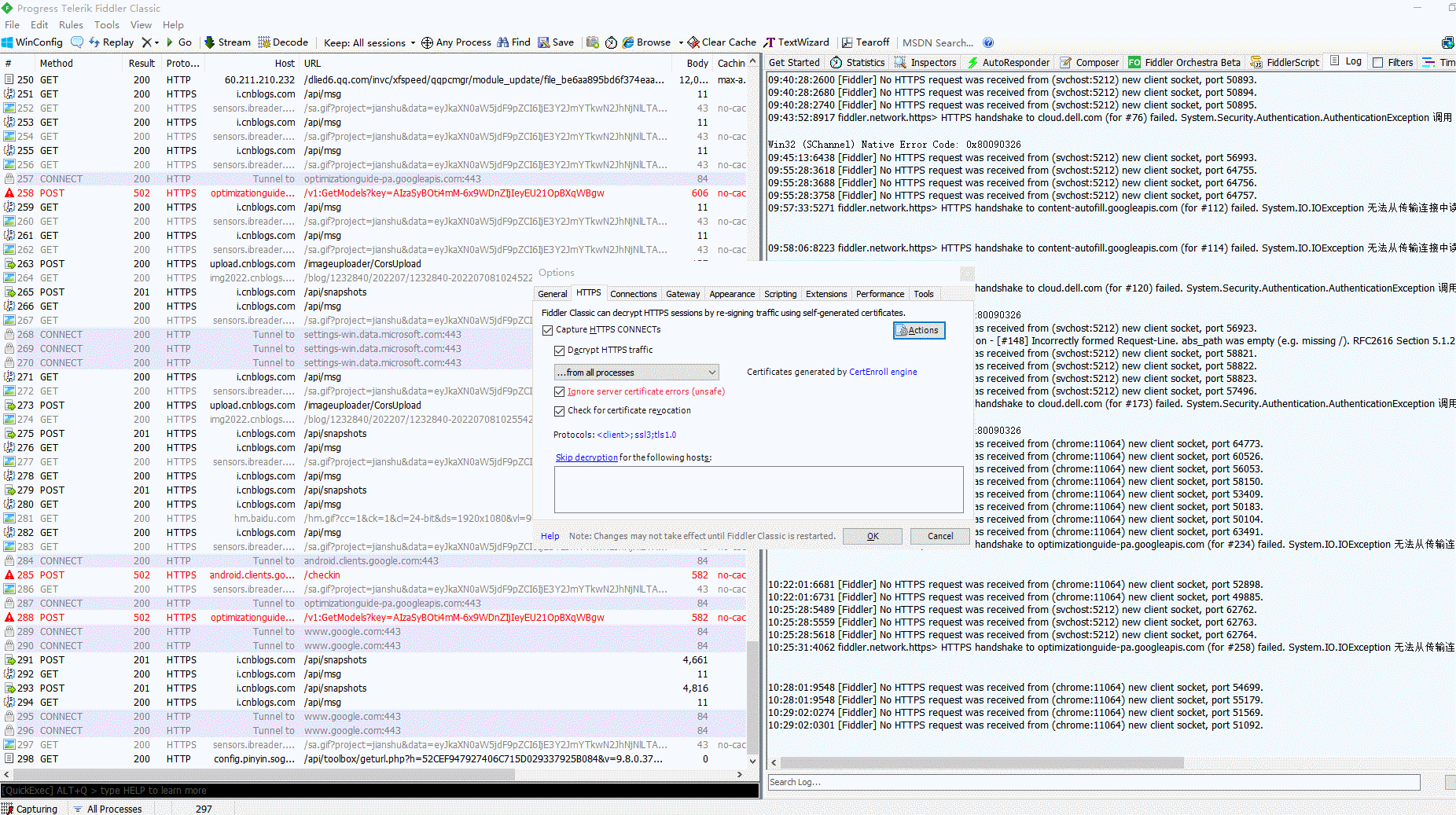Click the protocols '<client>; ssl3;tls1.0' link

pyautogui.click(x=637, y=435)
